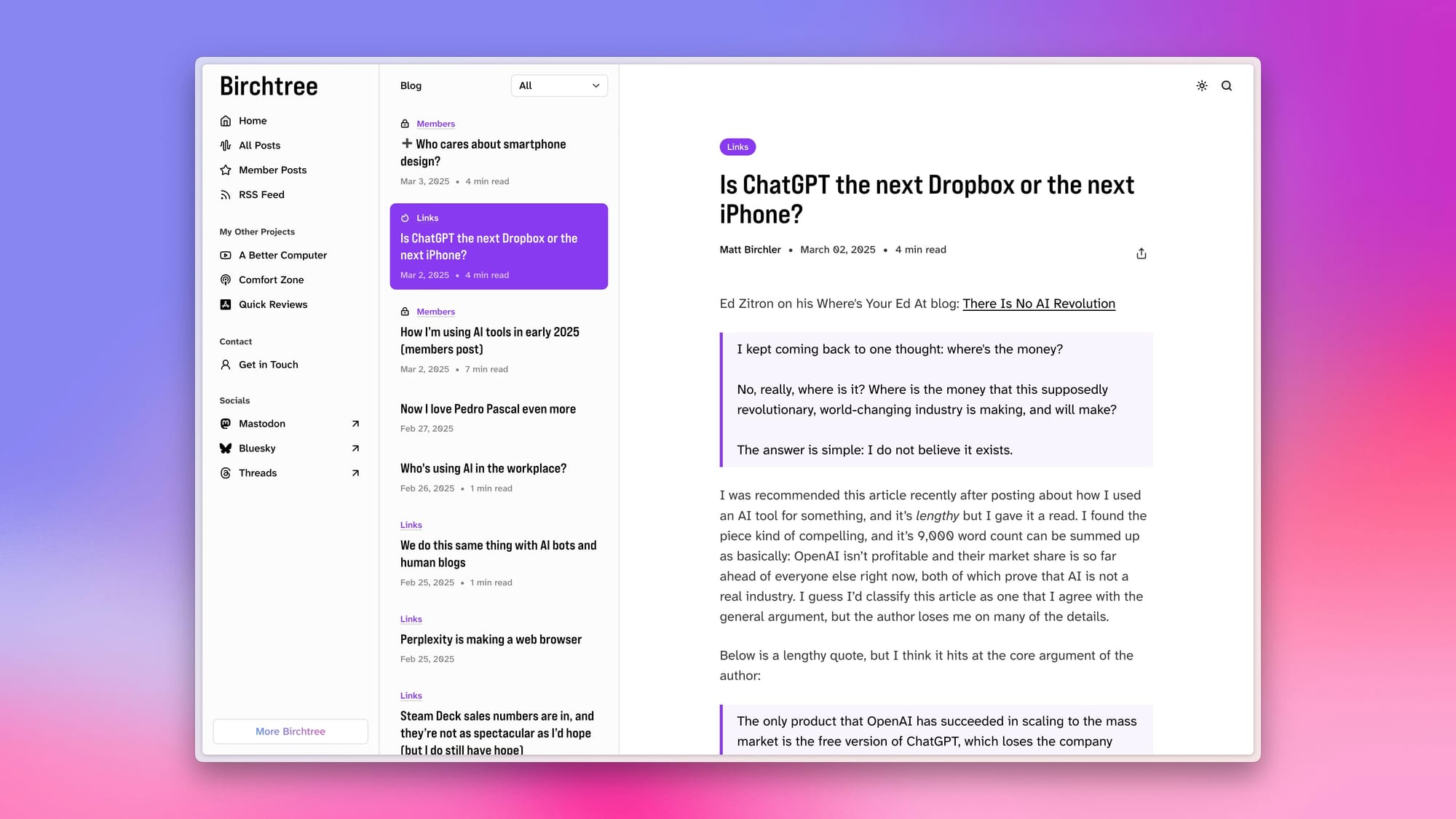The image size is (1456, 819).
Task: Click the Comfort Zone podcast icon
Action: (x=226, y=280)
